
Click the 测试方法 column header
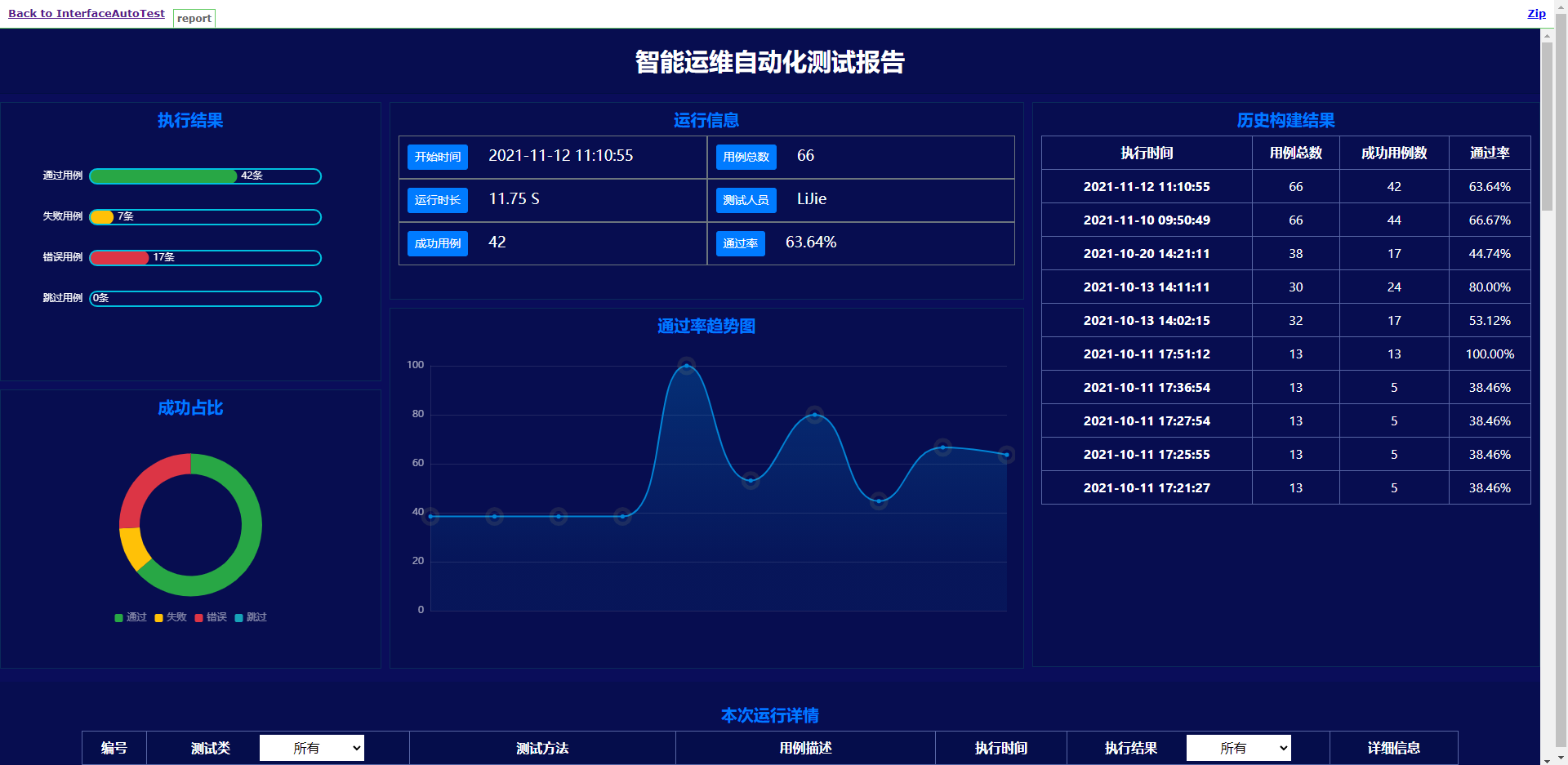(x=542, y=748)
